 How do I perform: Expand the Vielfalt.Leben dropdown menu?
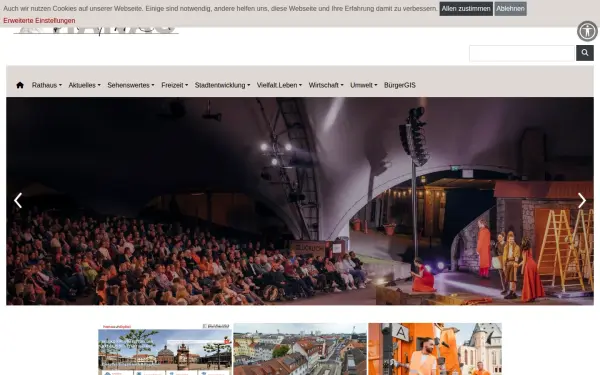click(x=279, y=85)
